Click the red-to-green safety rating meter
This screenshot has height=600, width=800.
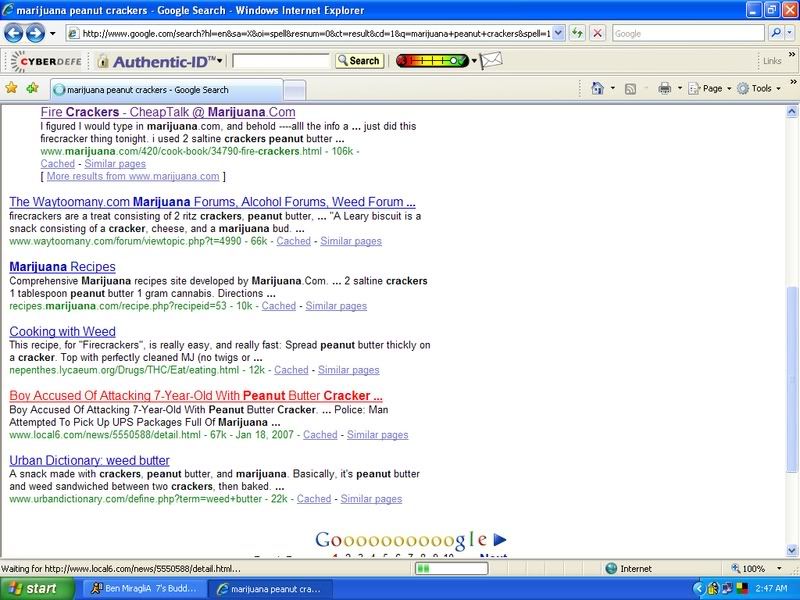pyautogui.click(x=432, y=61)
